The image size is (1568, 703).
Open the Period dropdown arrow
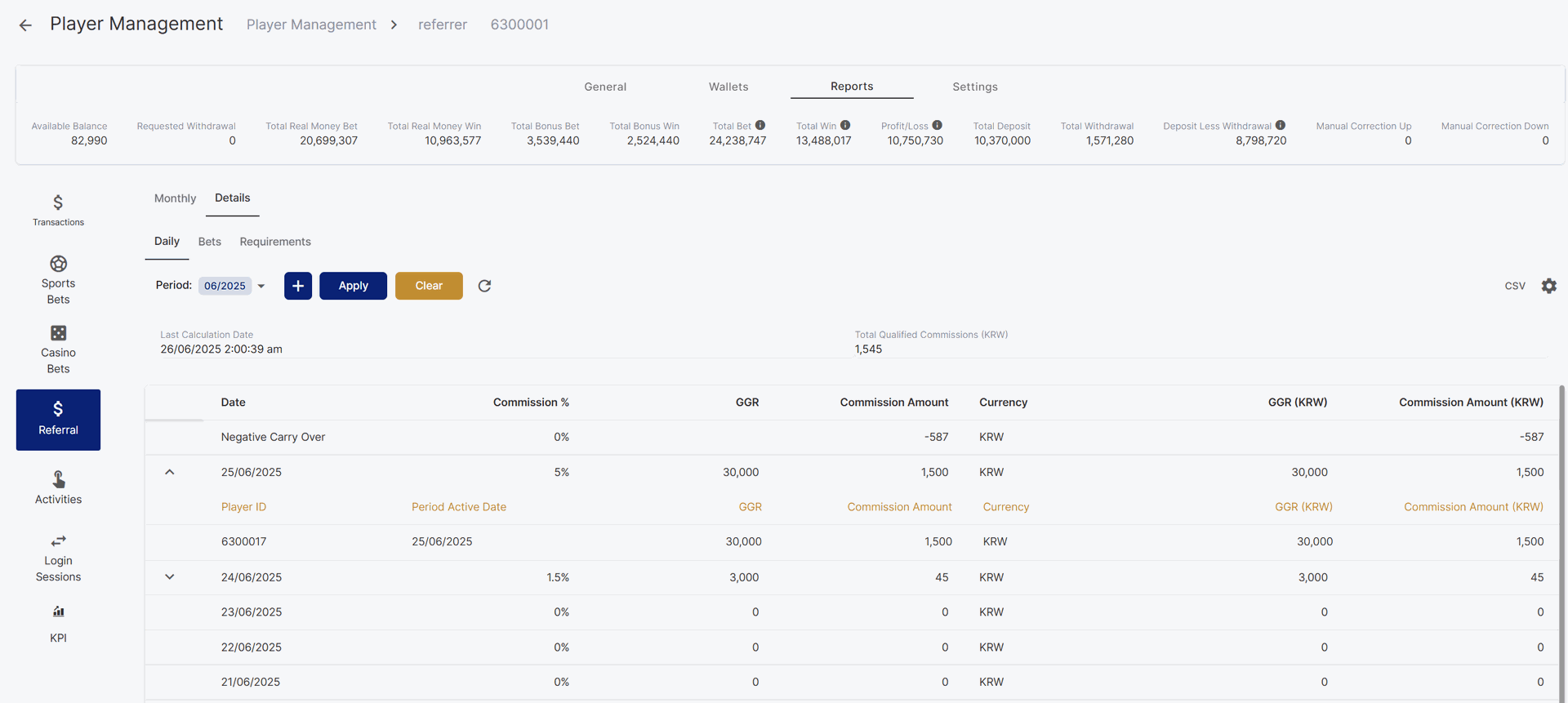[261, 286]
